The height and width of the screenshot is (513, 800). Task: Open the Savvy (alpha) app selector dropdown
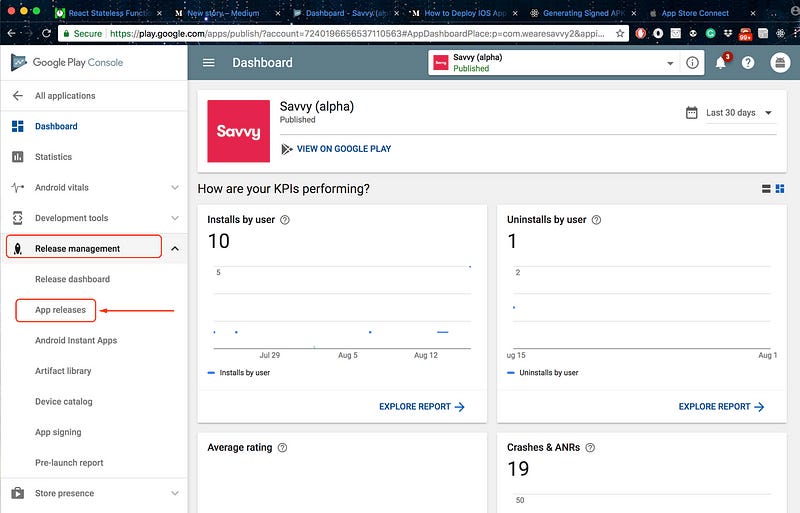670,63
